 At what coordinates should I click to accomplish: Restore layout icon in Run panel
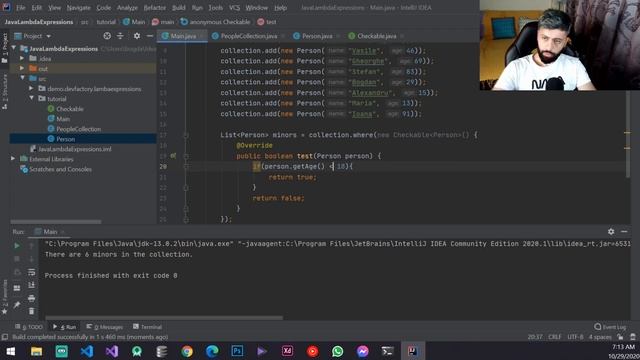click(x=17, y=288)
